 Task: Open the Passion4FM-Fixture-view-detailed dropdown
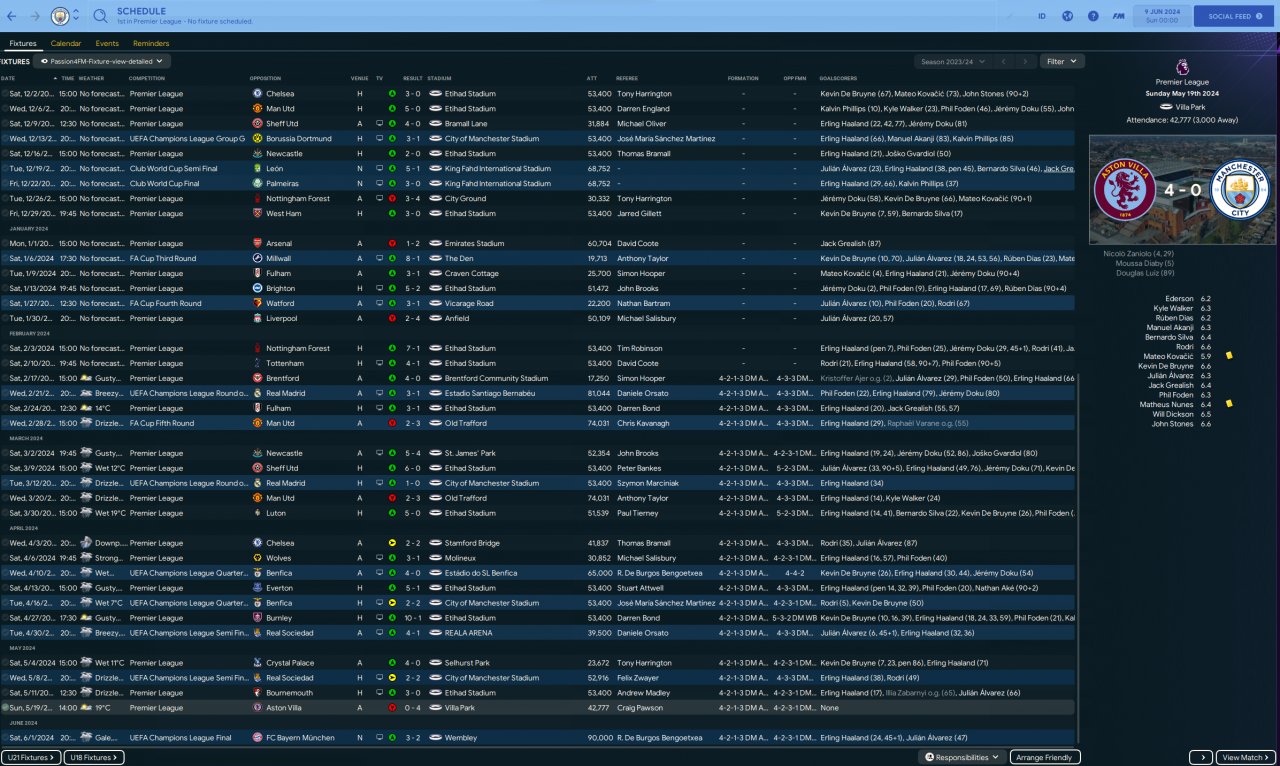102,61
